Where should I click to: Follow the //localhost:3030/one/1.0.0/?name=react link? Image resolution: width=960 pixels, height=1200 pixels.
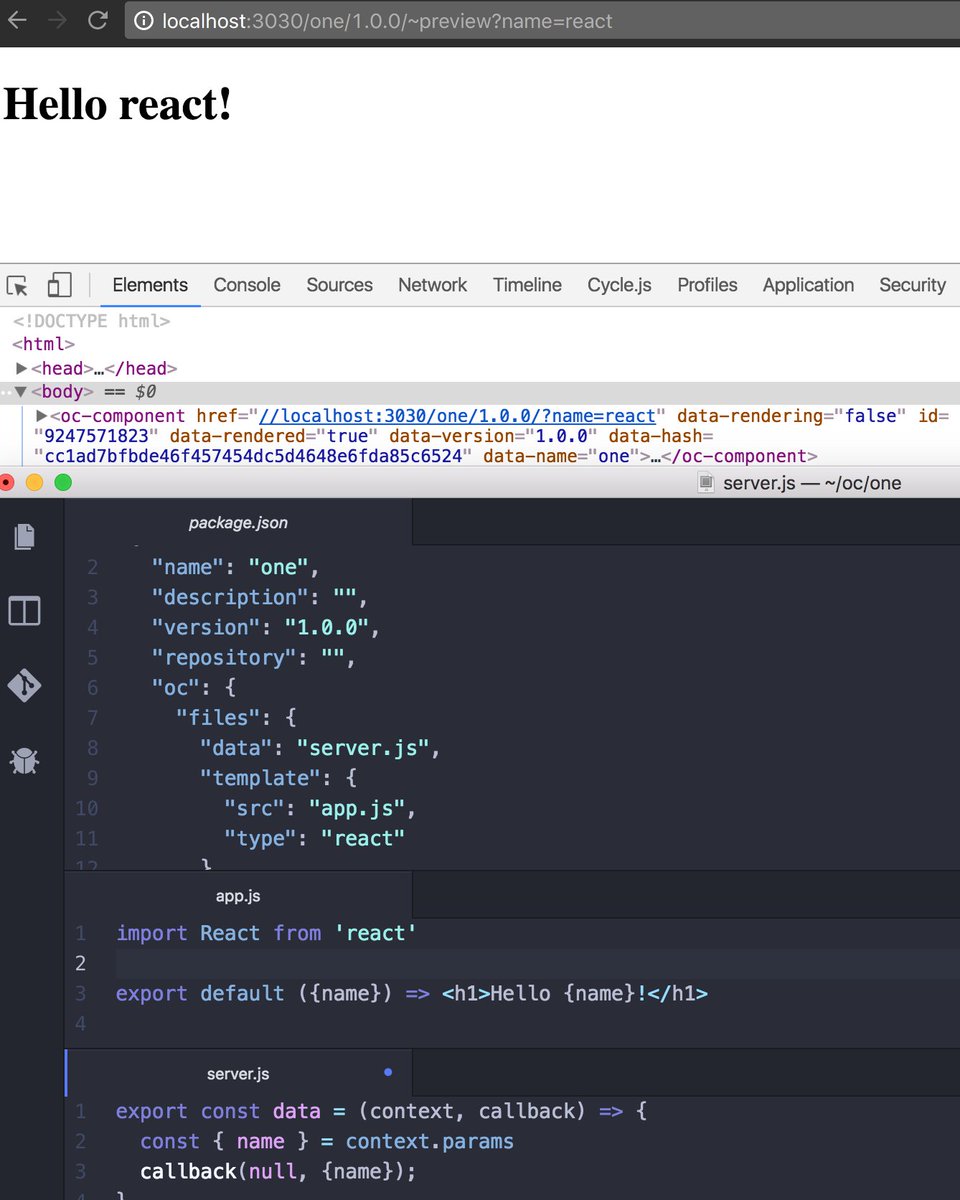point(457,416)
